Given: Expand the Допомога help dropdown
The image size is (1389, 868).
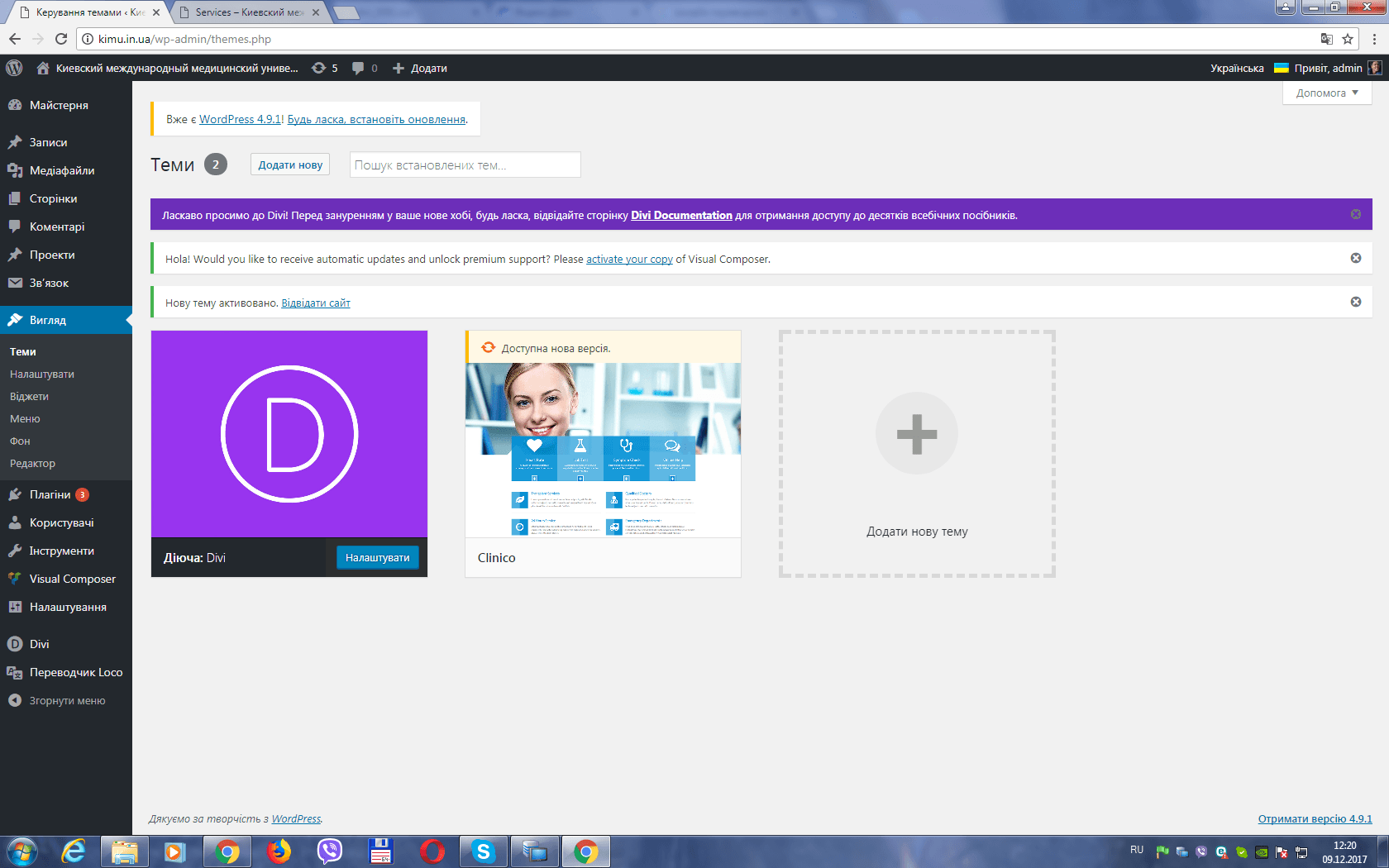Looking at the screenshot, I should [1327, 93].
